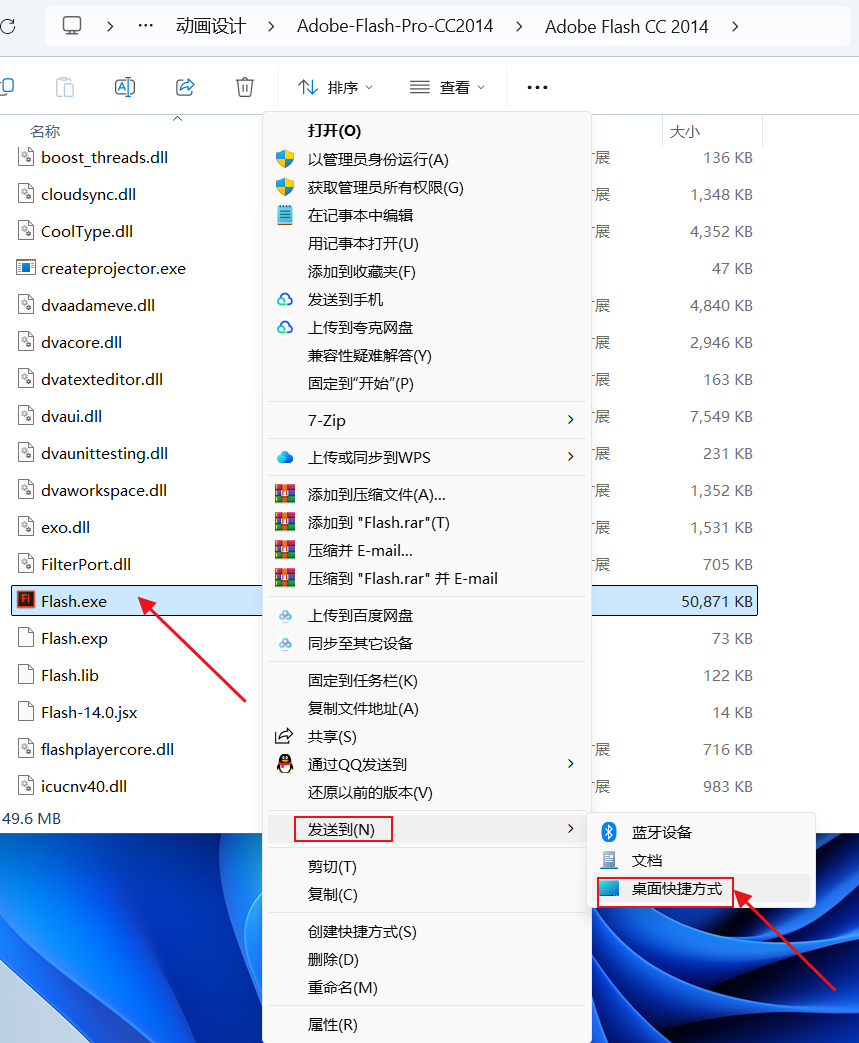Viewport: 859px width, 1043px height.
Task: Click the This PC monitor icon in the breadcrumb
Action: point(72,26)
